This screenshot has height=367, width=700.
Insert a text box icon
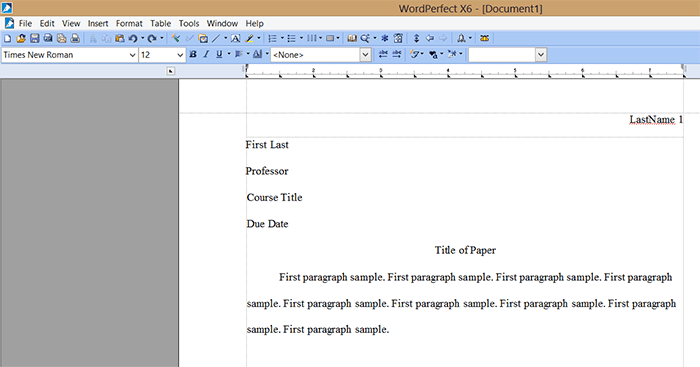pyautogui.click(x=235, y=38)
